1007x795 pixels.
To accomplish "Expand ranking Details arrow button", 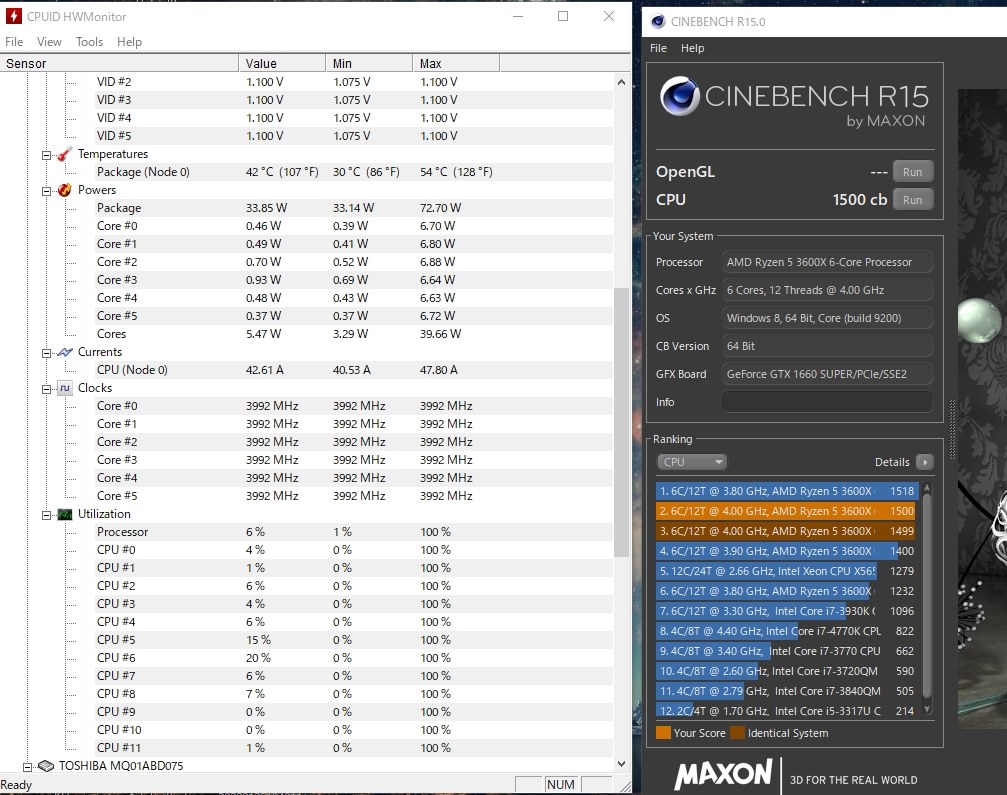I will coord(925,462).
